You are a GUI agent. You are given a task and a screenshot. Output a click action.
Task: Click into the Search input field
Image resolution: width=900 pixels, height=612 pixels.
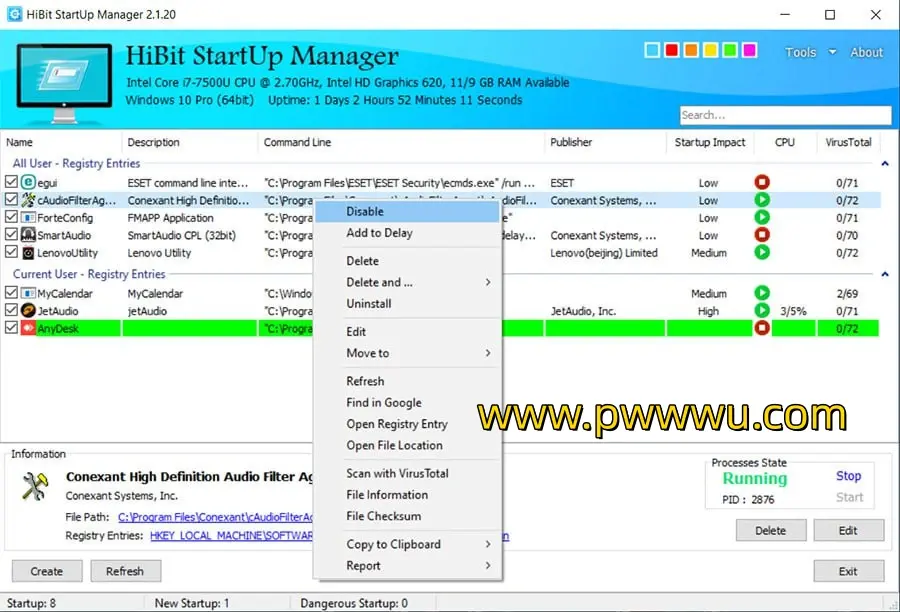(785, 115)
